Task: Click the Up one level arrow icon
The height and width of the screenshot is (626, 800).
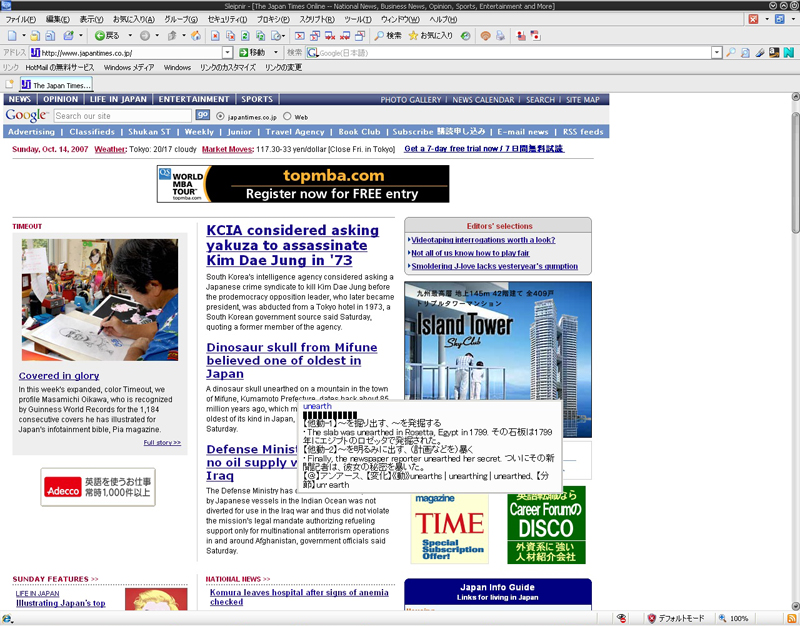Action: [172, 36]
